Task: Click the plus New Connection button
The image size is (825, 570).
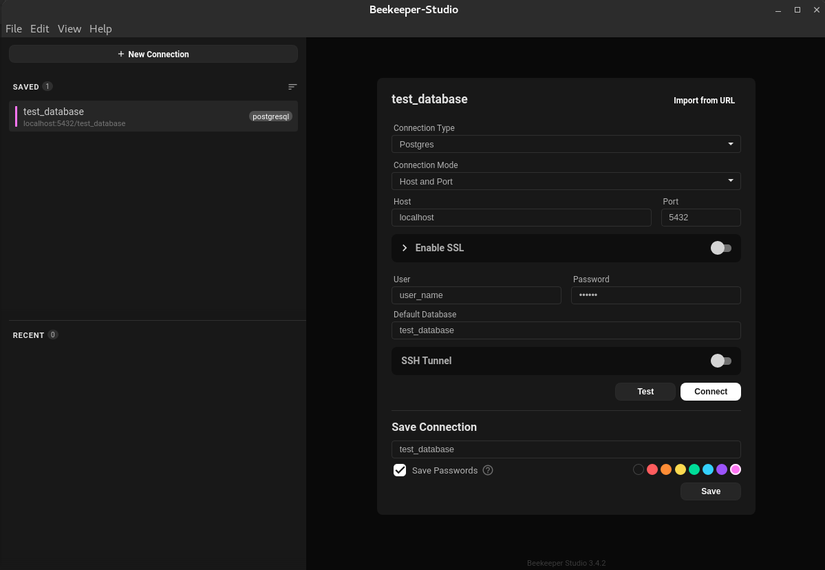Action: 153,54
